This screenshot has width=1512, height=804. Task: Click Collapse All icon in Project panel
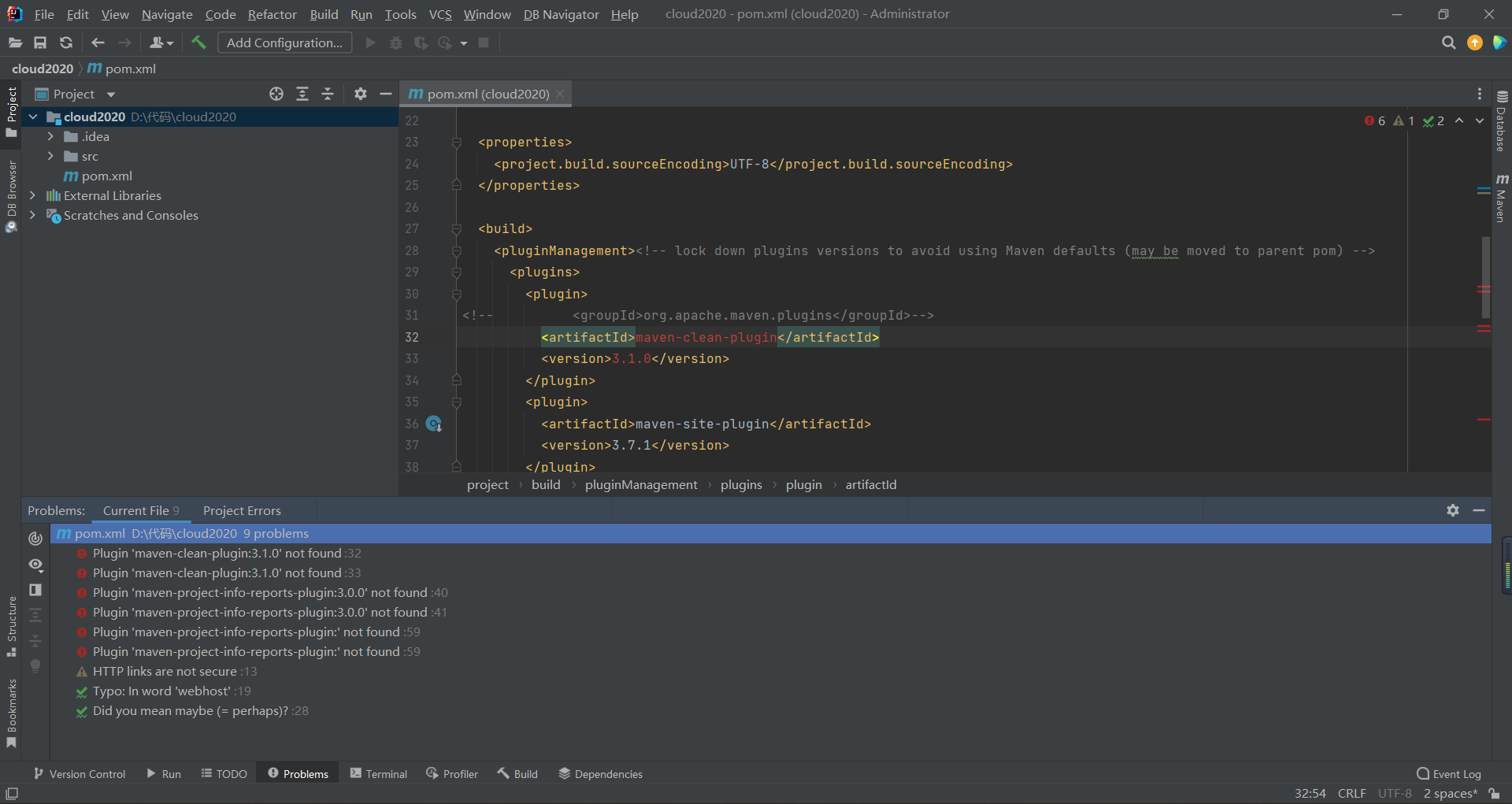pos(328,94)
